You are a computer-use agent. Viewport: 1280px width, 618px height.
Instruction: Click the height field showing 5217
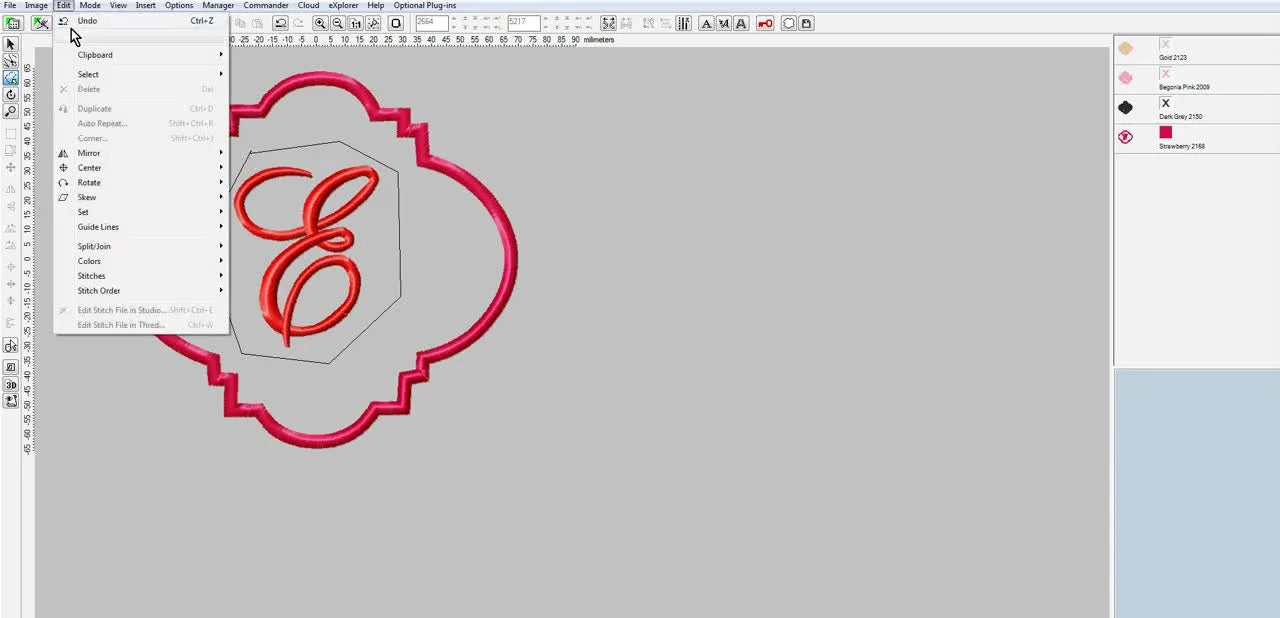pos(523,23)
